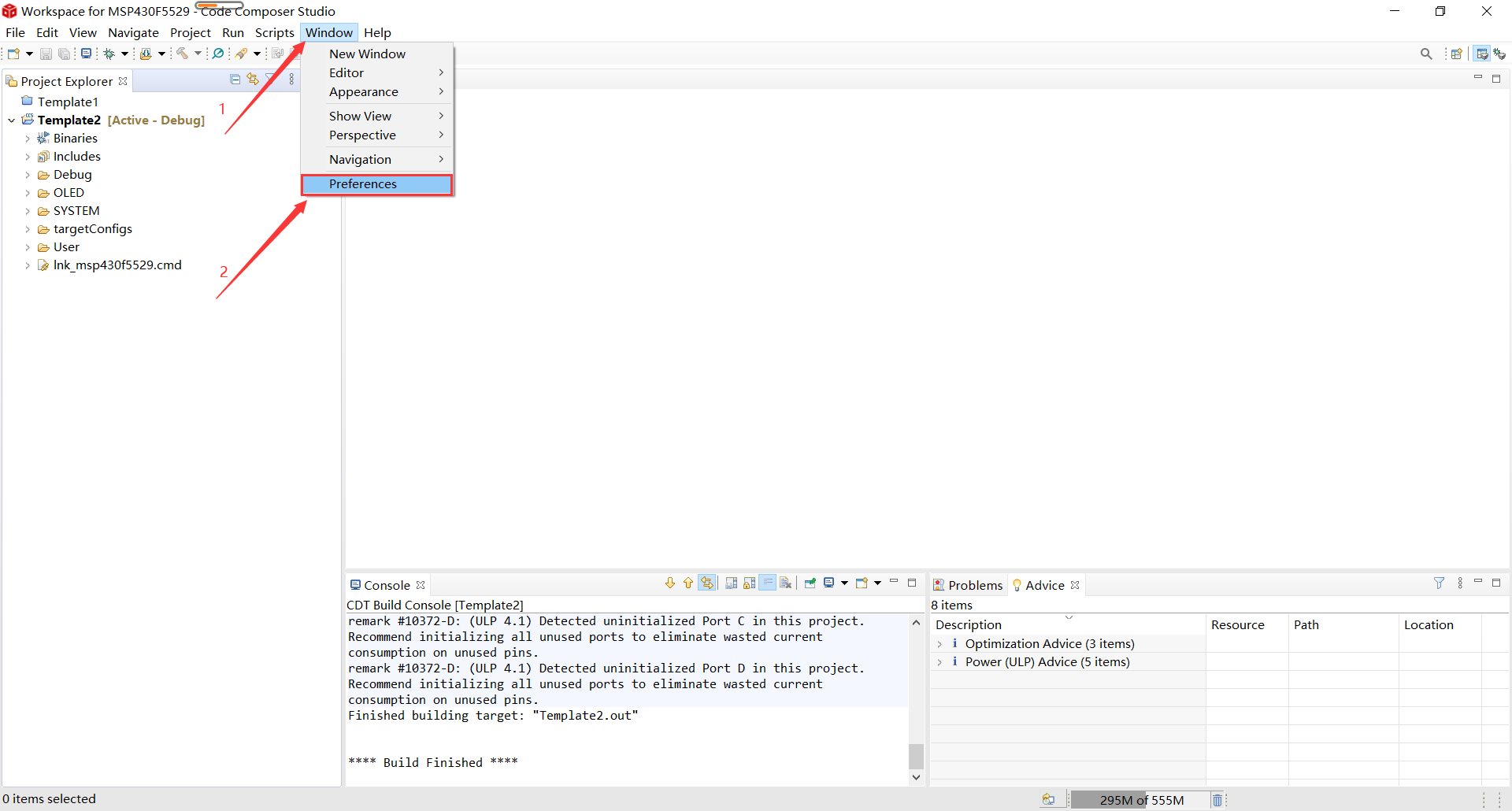Viewport: 1512px width, 811px height.
Task: Open dropdown next to New wizard icon
Action: pos(29,54)
